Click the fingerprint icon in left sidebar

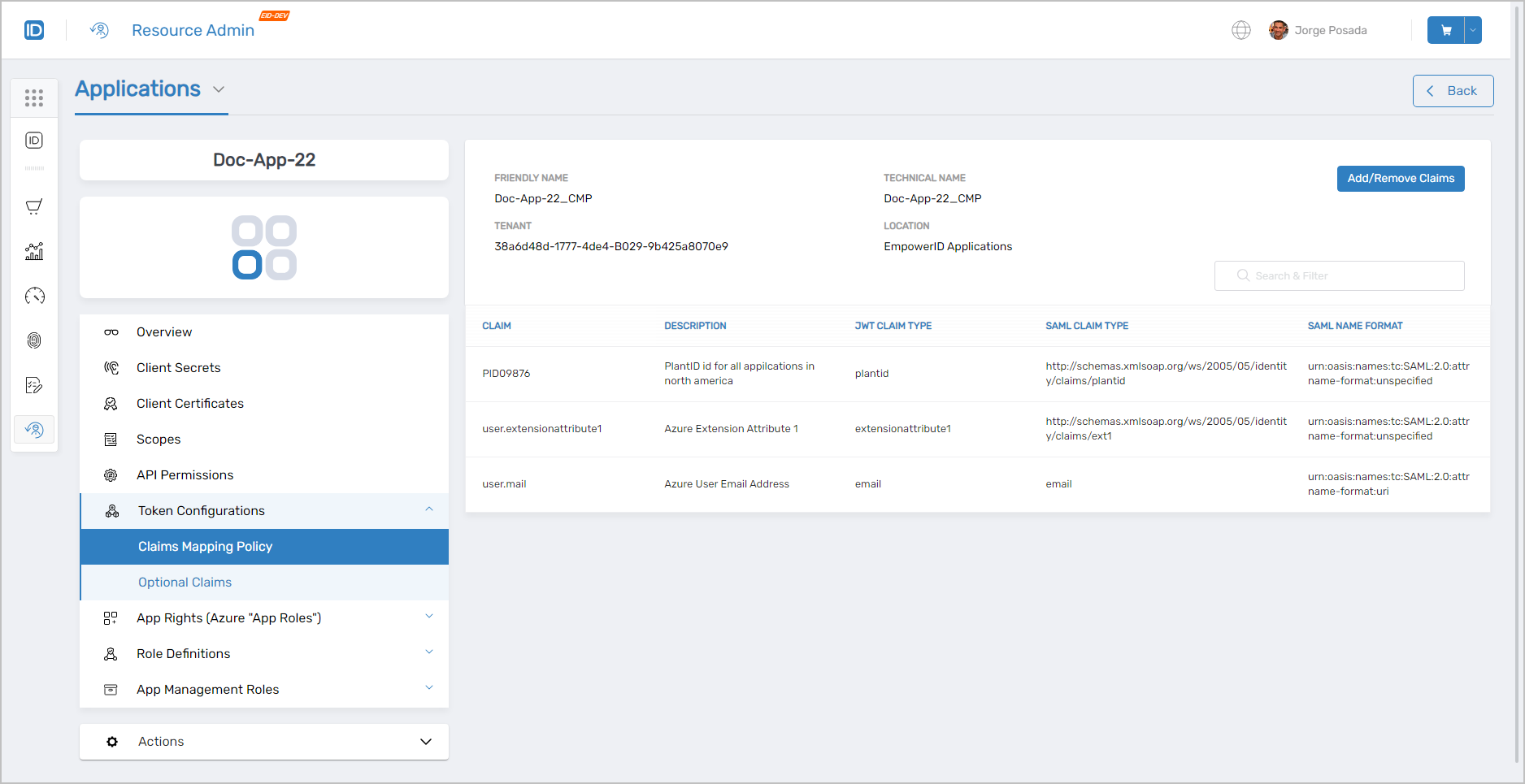34,340
